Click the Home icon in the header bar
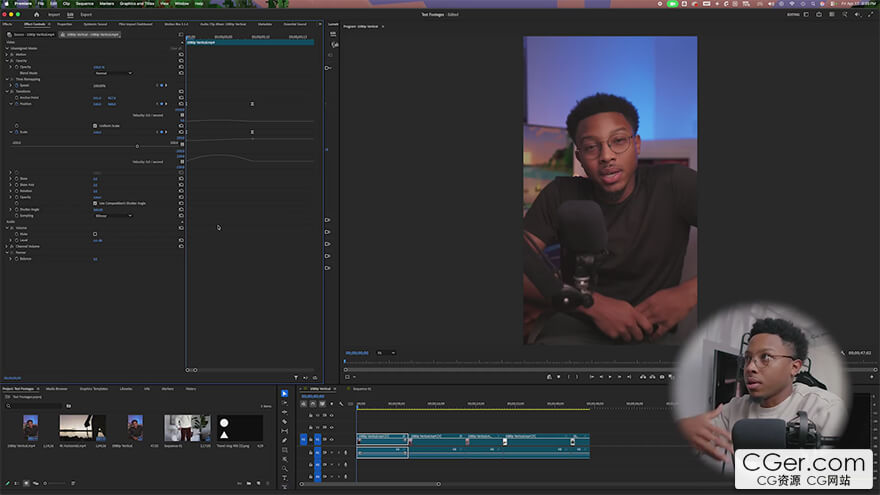The height and width of the screenshot is (495, 880). point(36,15)
